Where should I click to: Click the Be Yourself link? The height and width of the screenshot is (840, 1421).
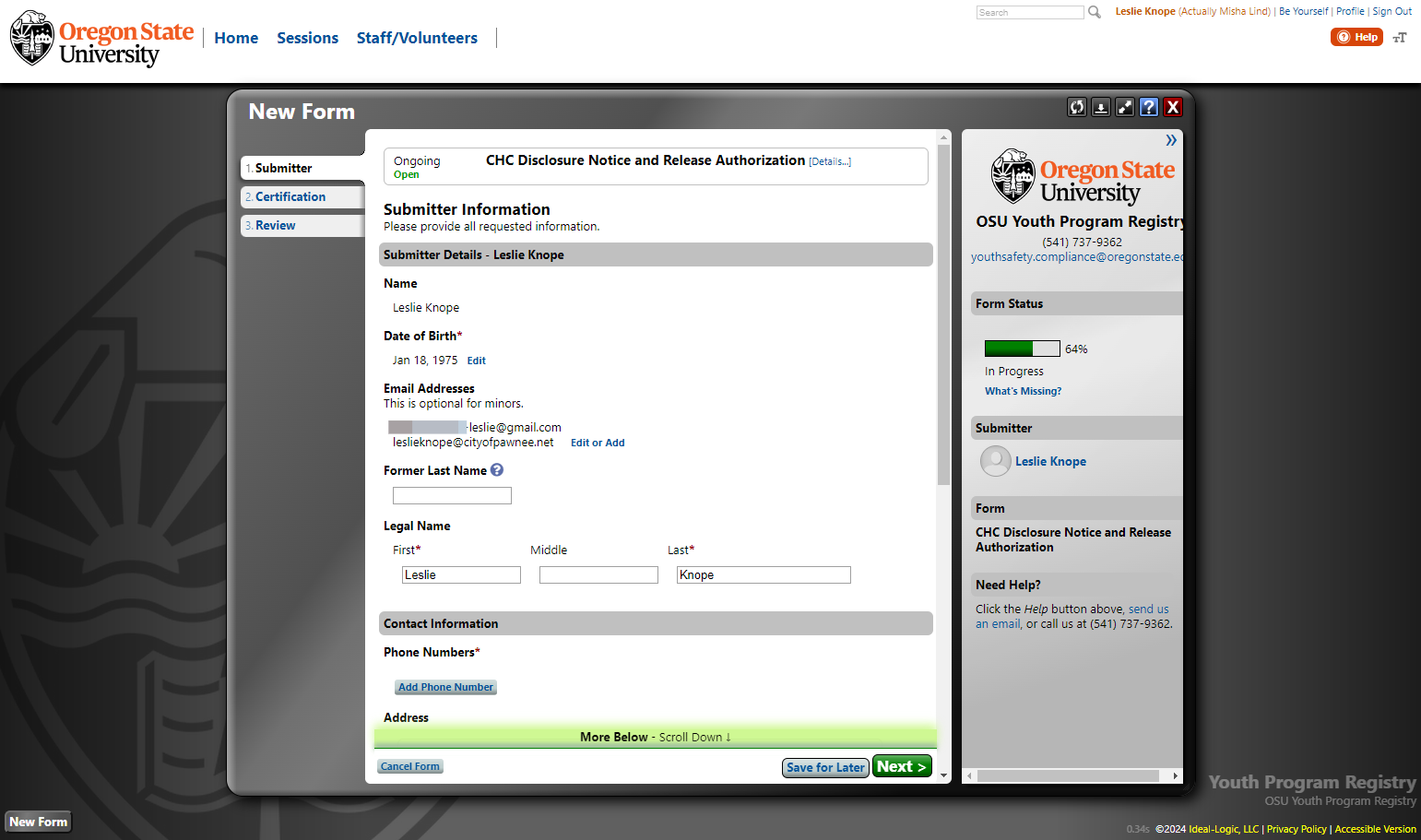point(1304,11)
